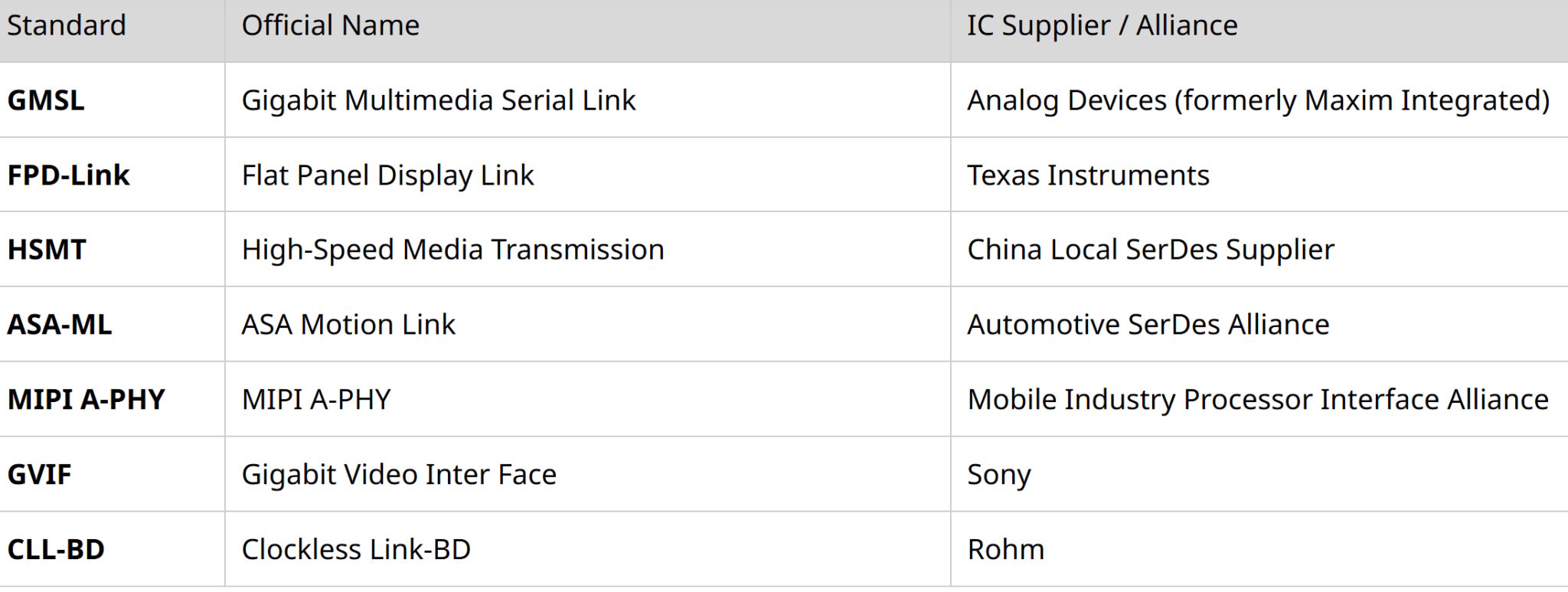The image size is (1568, 592).
Task: Select the bold MIPI A-PHY standard cell
Action: (x=86, y=400)
